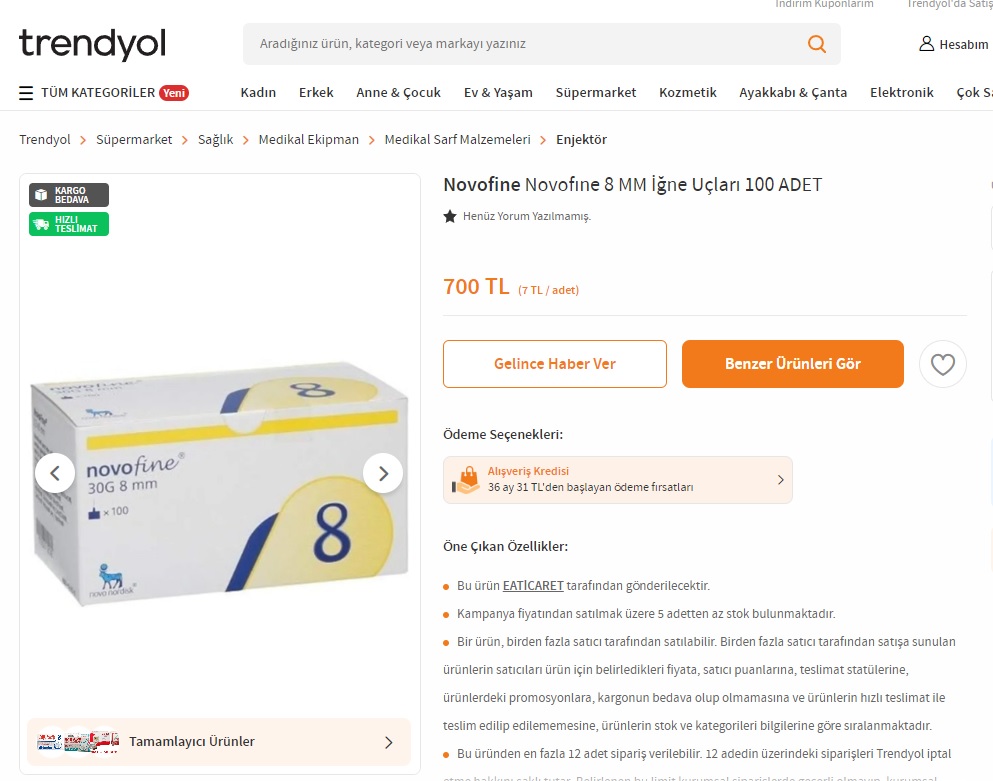Open the TÜM KATEGORİLER hamburger menu

[x=26, y=93]
